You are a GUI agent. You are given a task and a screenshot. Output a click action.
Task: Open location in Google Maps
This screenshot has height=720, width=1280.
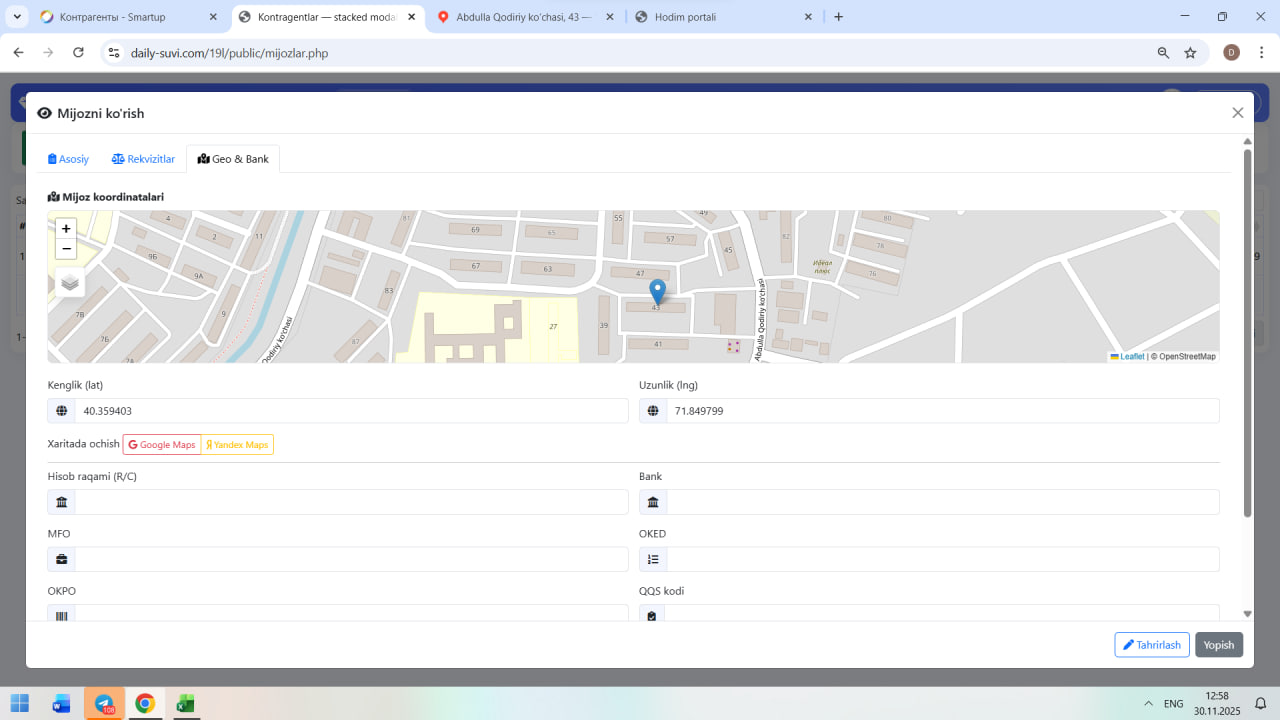point(162,444)
